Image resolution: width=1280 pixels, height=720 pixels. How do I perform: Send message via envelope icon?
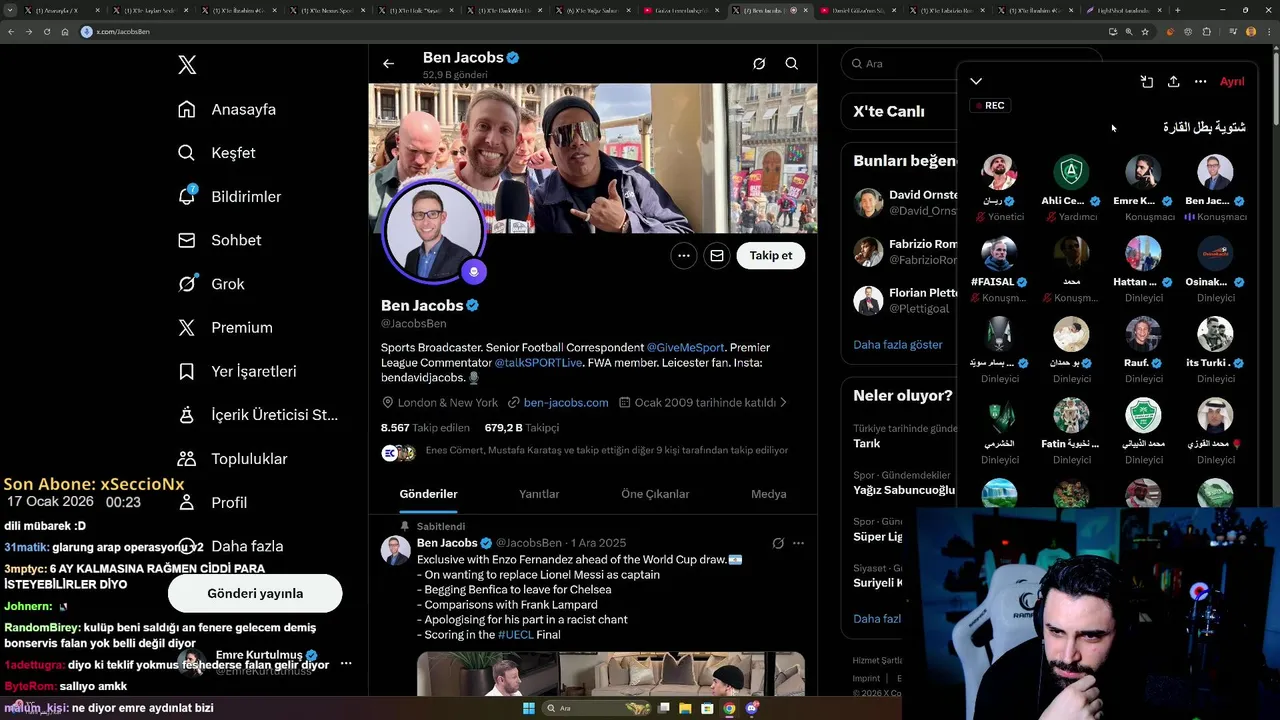point(717,256)
